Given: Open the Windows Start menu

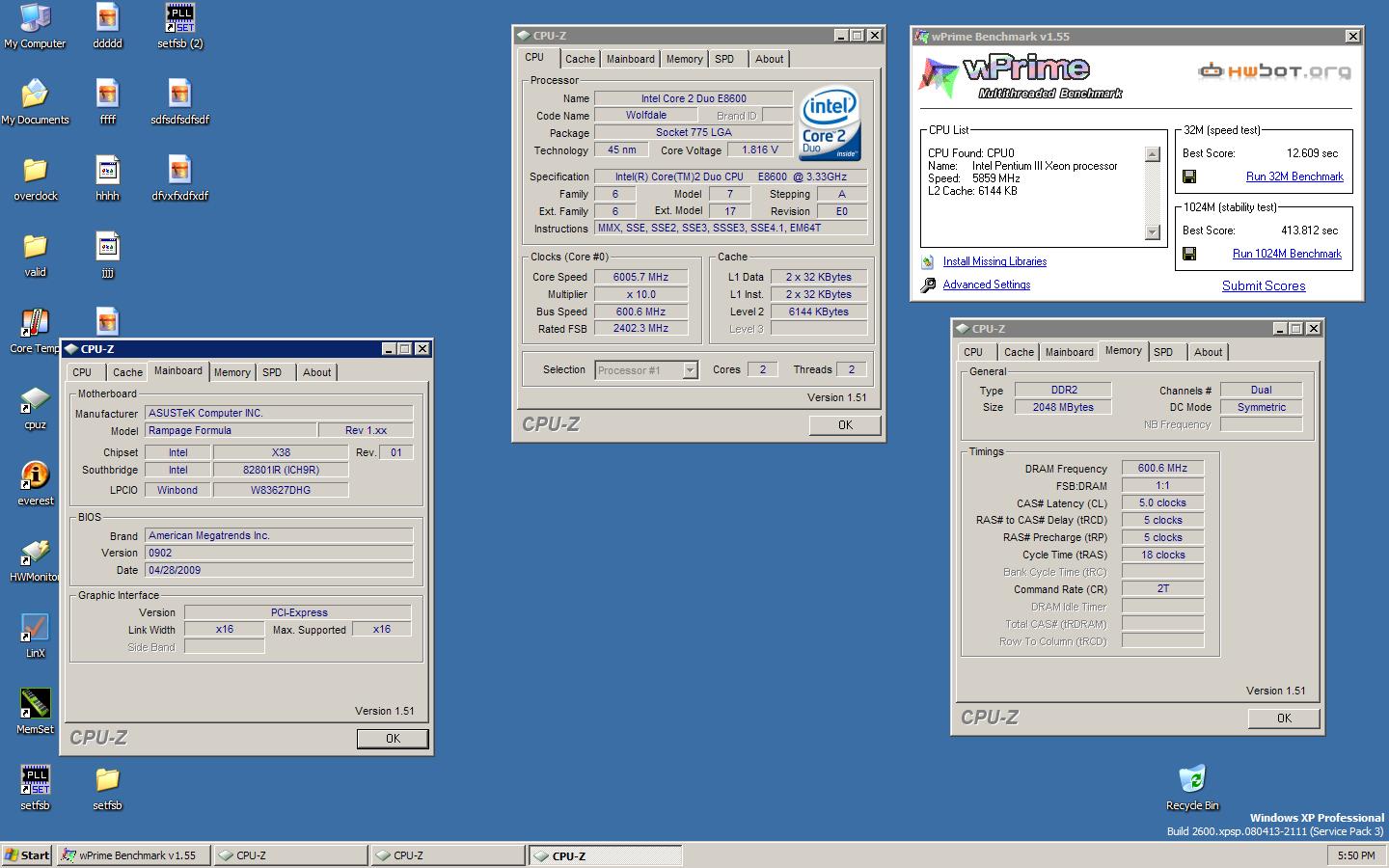Looking at the screenshot, I should pyautogui.click(x=27, y=855).
